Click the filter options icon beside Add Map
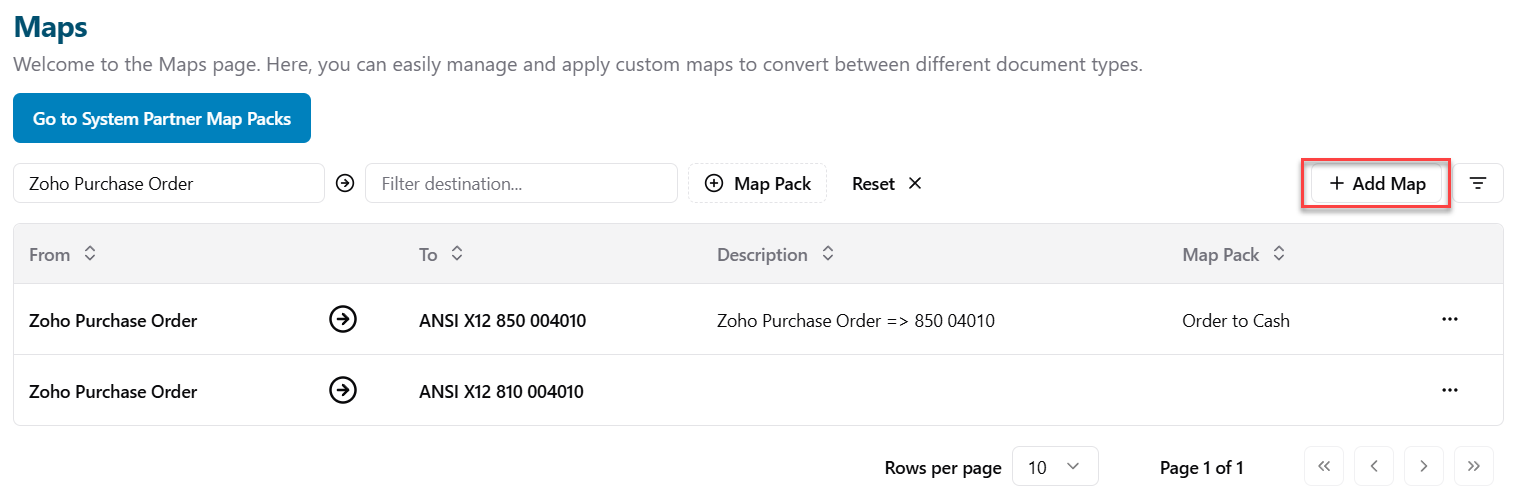The height and width of the screenshot is (502, 1513). click(1477, 183)
